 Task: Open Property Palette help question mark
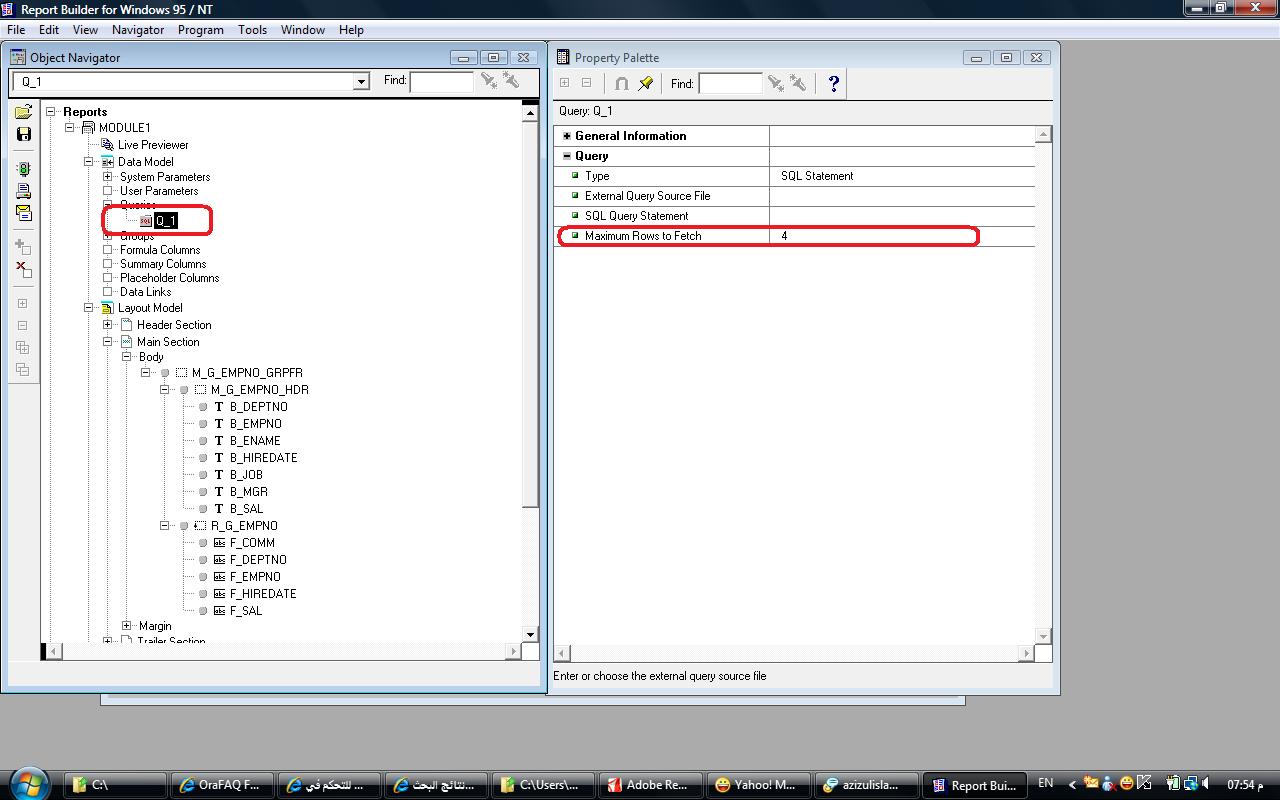[x=833, y=84]
